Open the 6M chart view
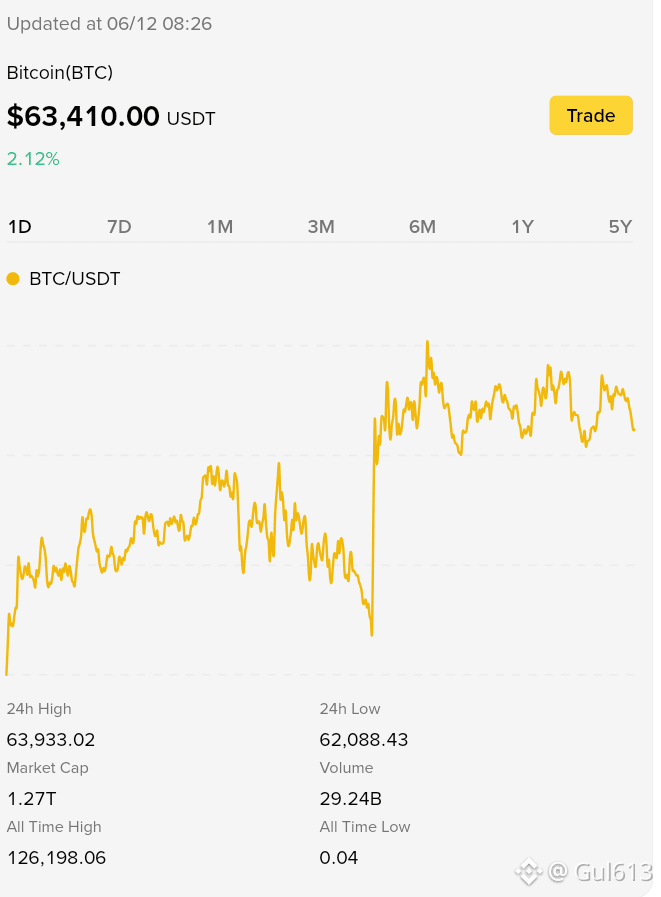This screenshot has width=661, height=897. 422,227
